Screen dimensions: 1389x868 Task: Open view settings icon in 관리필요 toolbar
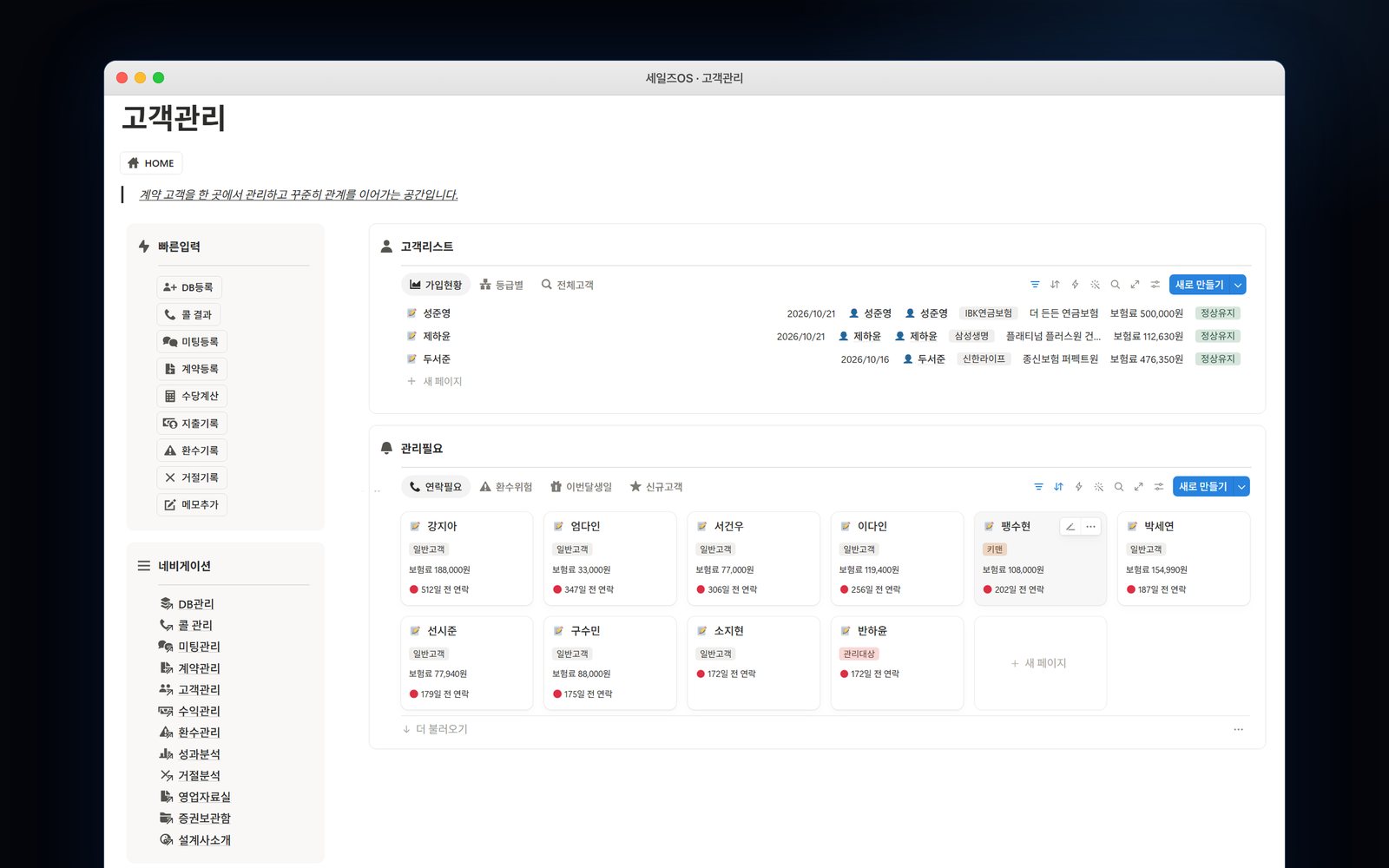[1159, 487]
